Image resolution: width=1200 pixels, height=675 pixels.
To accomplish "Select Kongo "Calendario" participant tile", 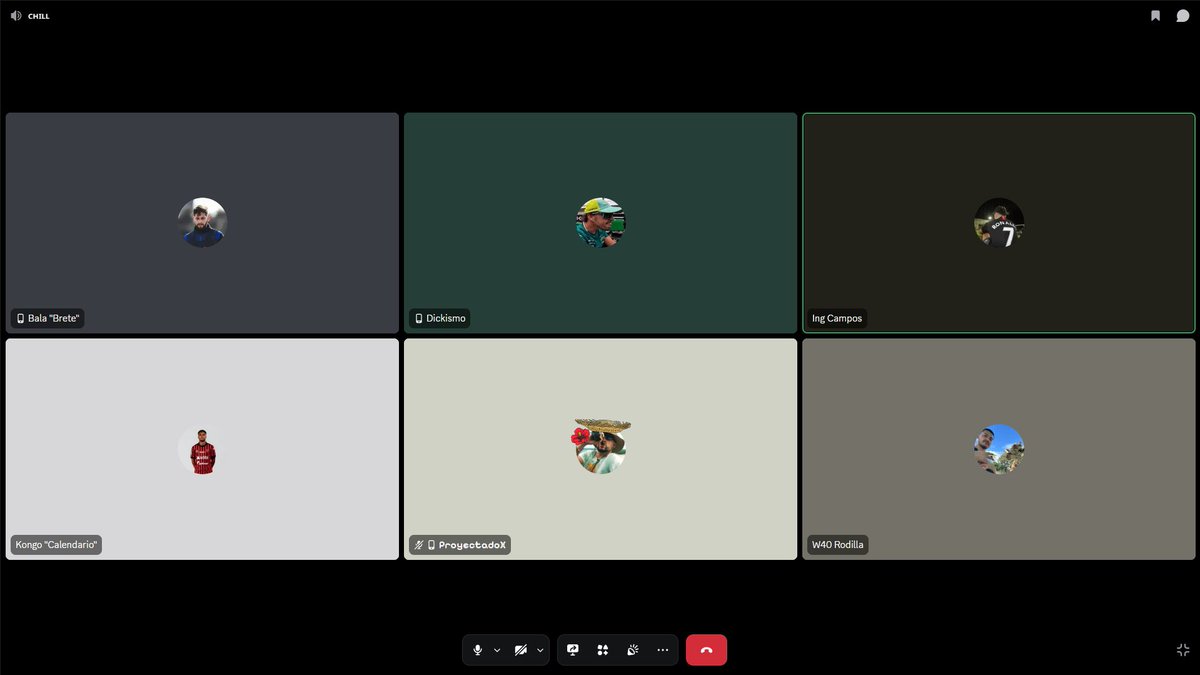I will pyautogui.click(x=202, y=449).
